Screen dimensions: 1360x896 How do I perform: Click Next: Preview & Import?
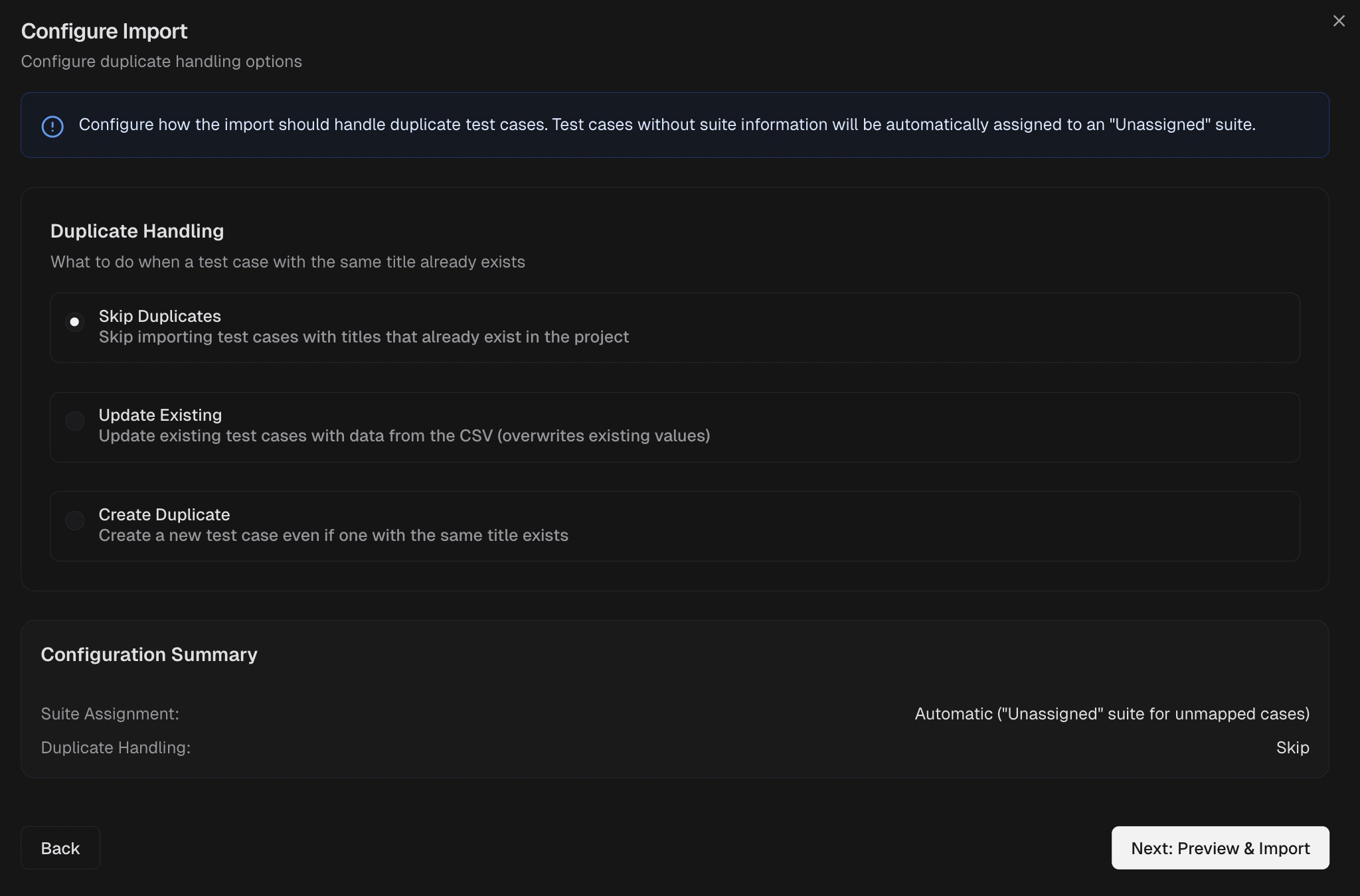click(x=1220, y=848)
